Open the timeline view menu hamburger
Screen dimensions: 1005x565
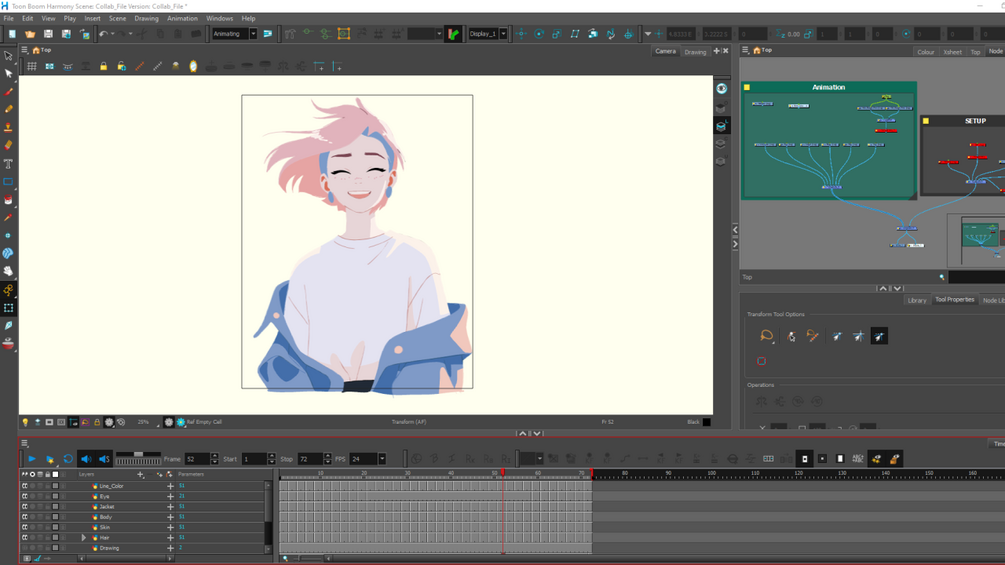tap(24, 443)
